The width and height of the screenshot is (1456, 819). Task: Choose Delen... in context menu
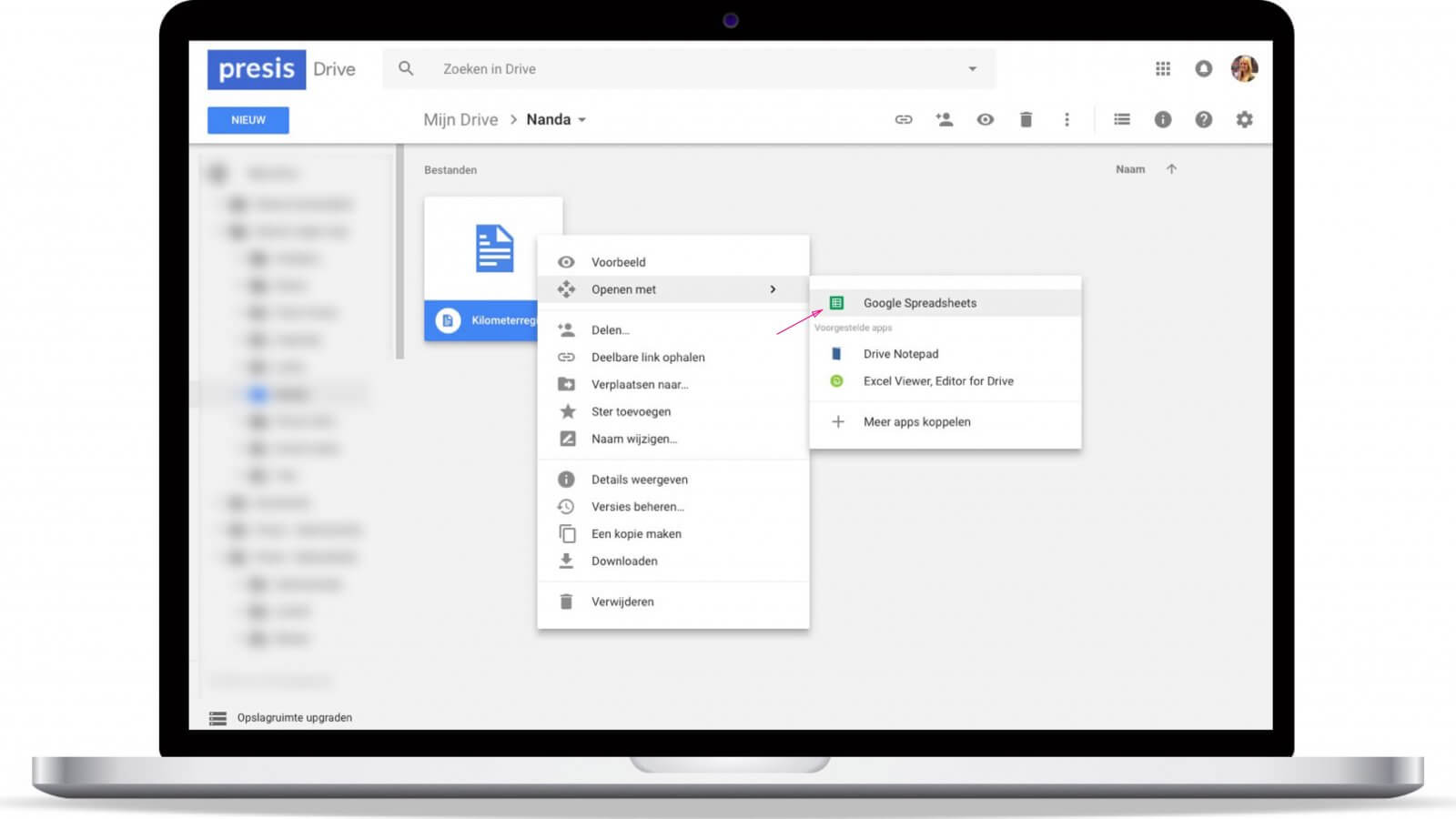[x=673, y=330]
